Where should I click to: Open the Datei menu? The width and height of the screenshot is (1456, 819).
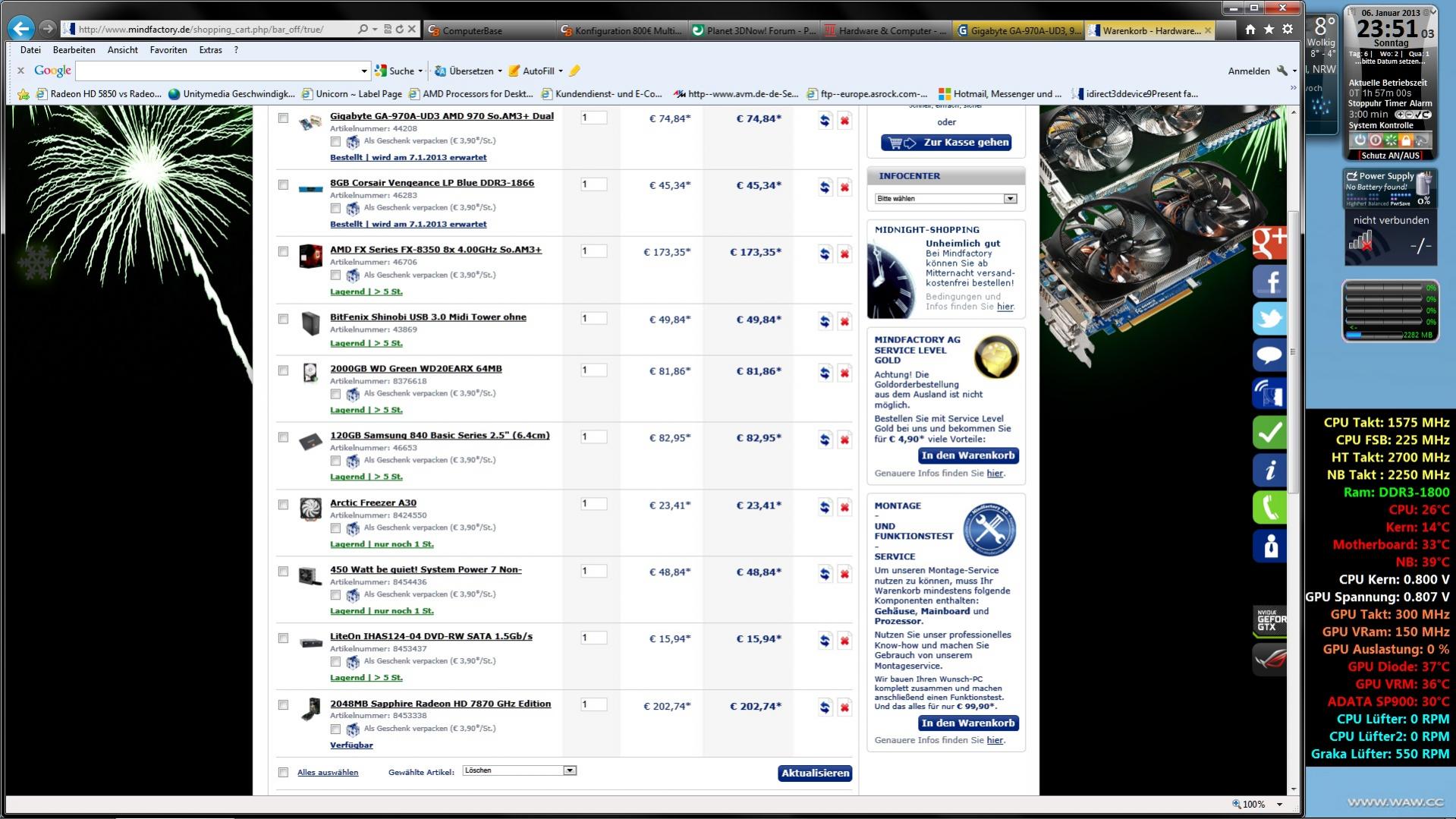point(30,50)
